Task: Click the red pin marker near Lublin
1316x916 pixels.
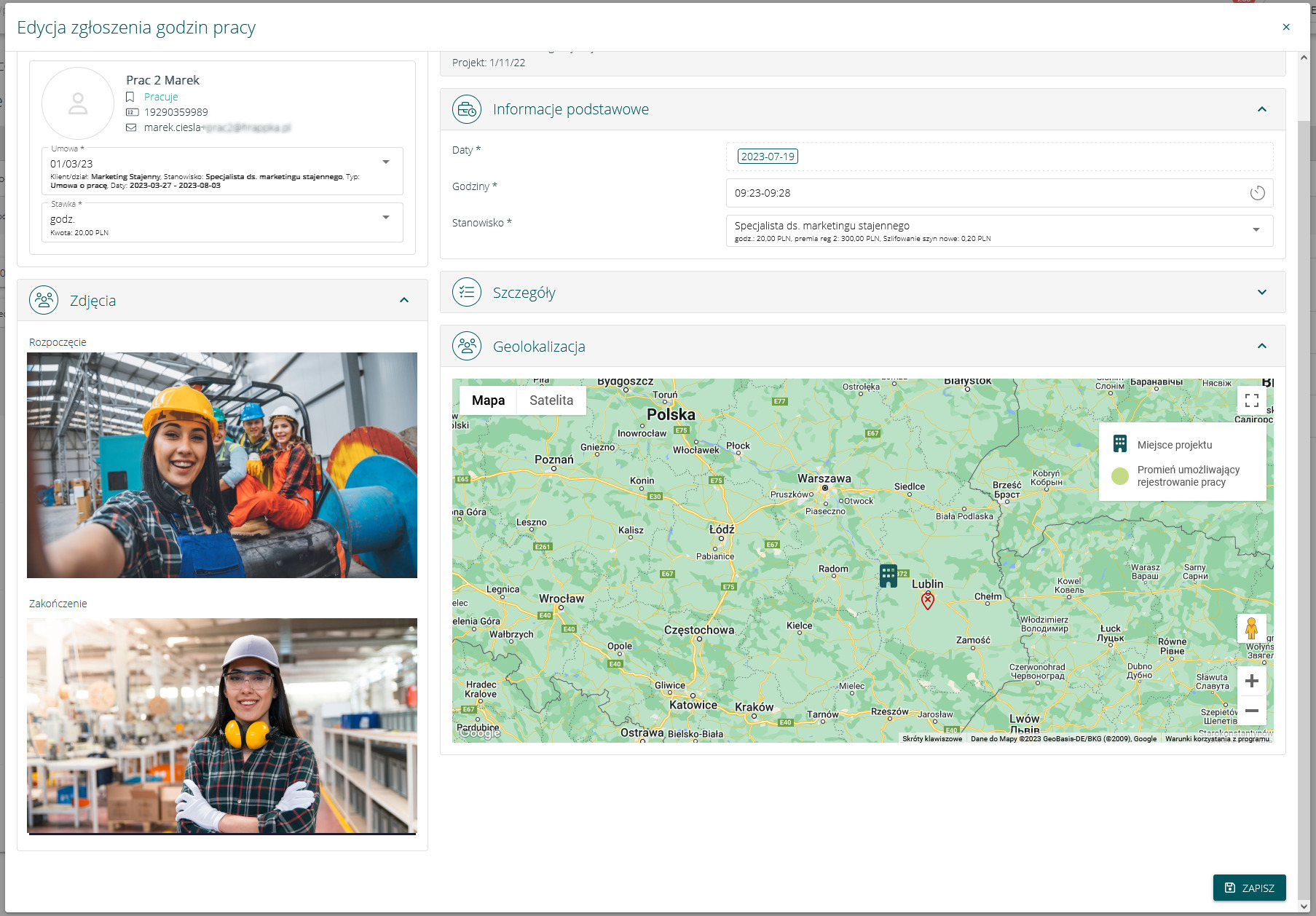Action: [x=927, y=601]
